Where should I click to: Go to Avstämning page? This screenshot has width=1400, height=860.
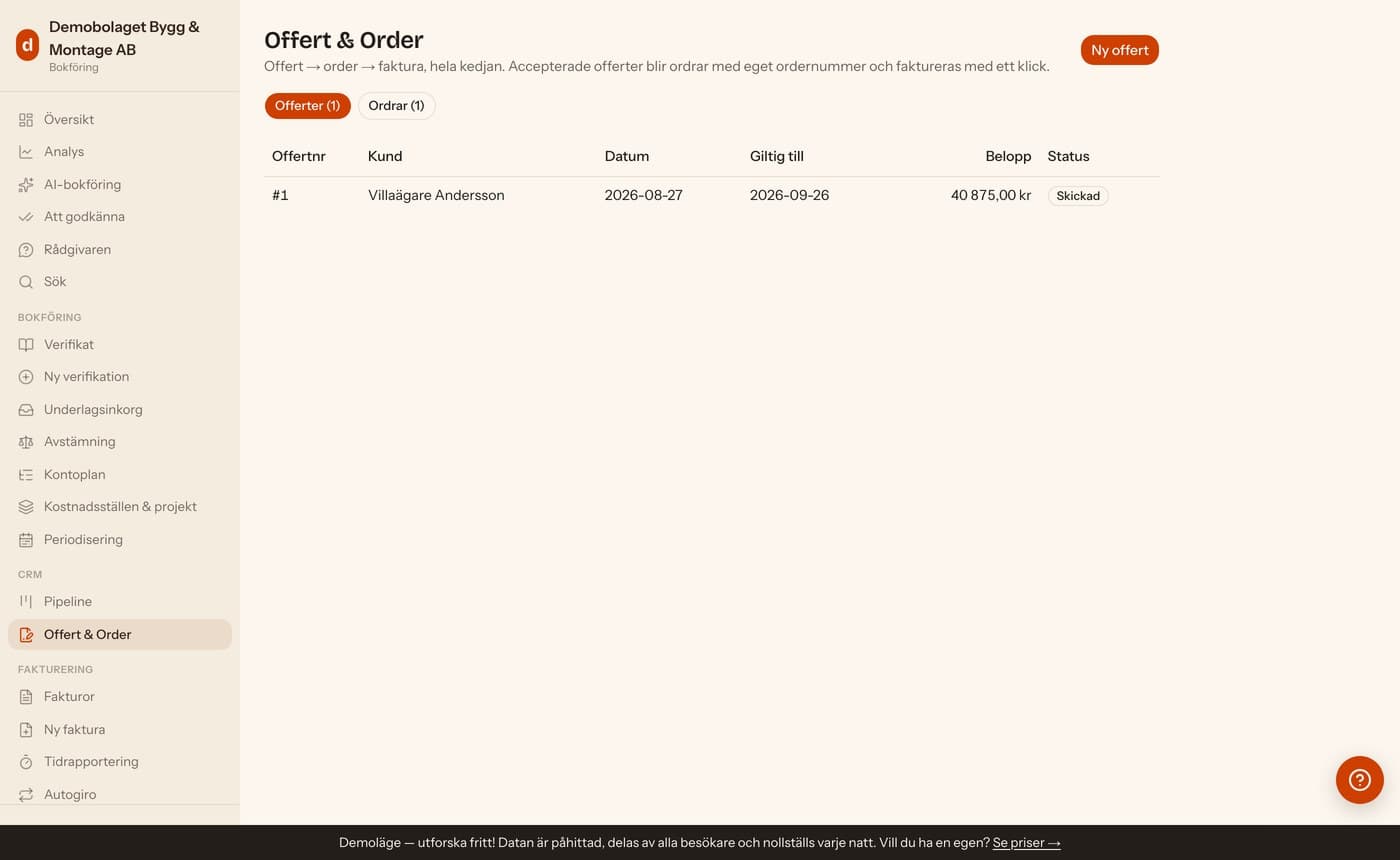click(120, 442)
